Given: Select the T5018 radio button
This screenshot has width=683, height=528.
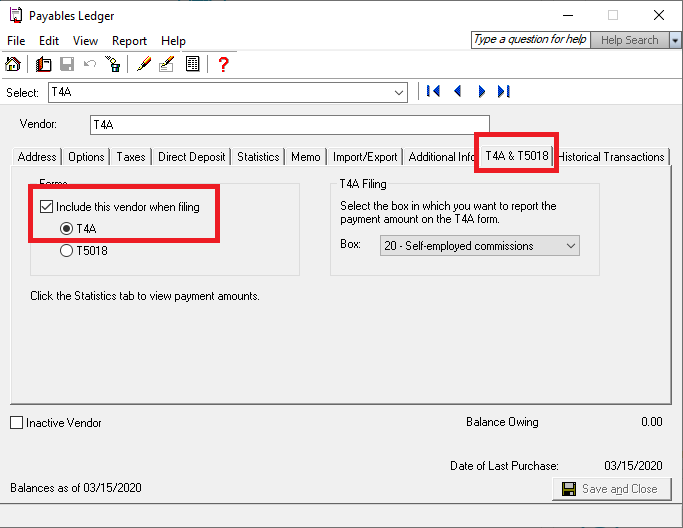Looking at the screenshot, I should (x=66, y=250).
